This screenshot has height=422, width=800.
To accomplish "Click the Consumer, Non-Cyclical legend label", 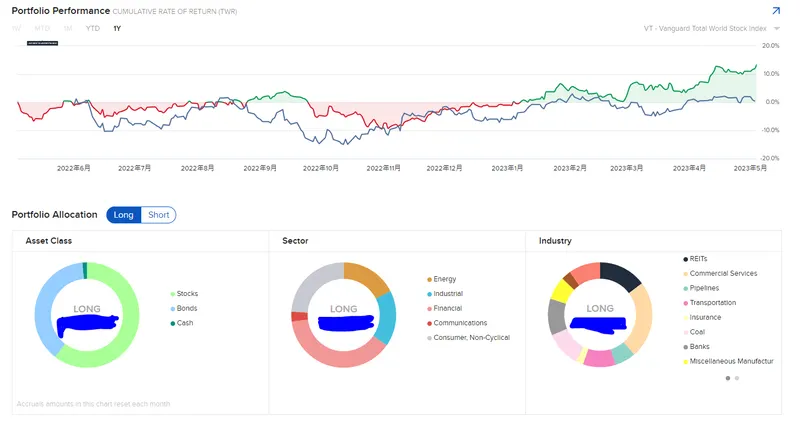I will tap(472, 337).
